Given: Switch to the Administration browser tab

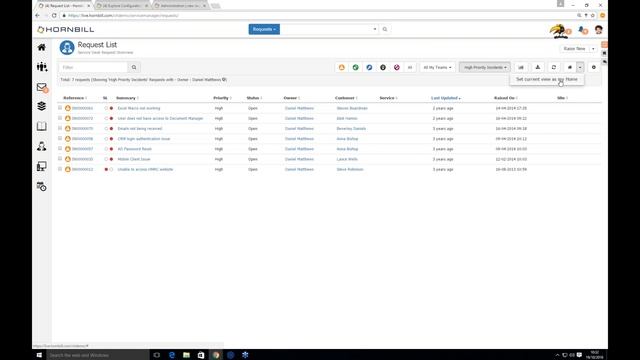Looking at the screenshot, I should point(180,6).
